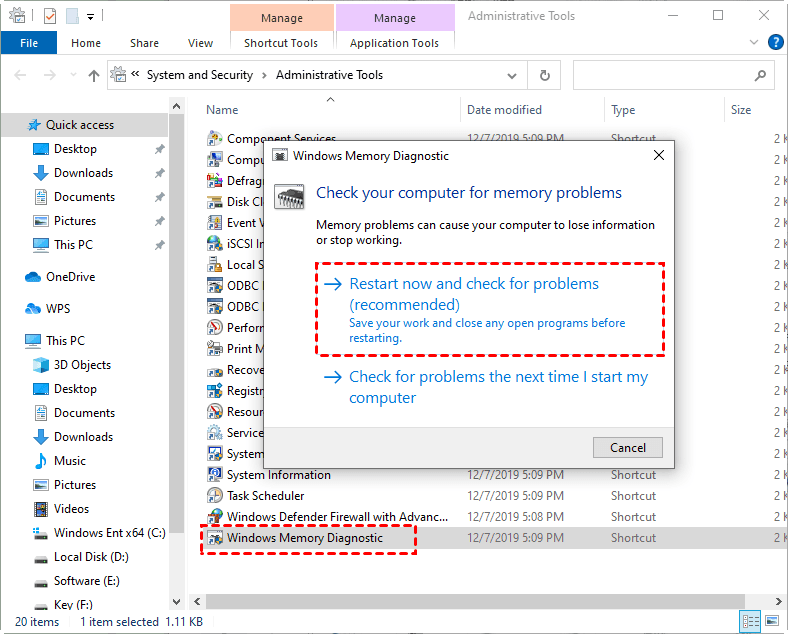Image resolution: width=788 pixels, height=634 pixels.
Task: Click the Performance Monitor icon
Action: click(x=215, y=328)
